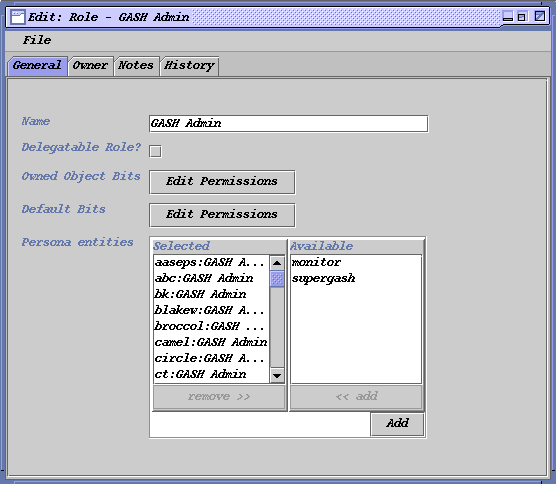Maximize the Edit Role window

(521, 17)
